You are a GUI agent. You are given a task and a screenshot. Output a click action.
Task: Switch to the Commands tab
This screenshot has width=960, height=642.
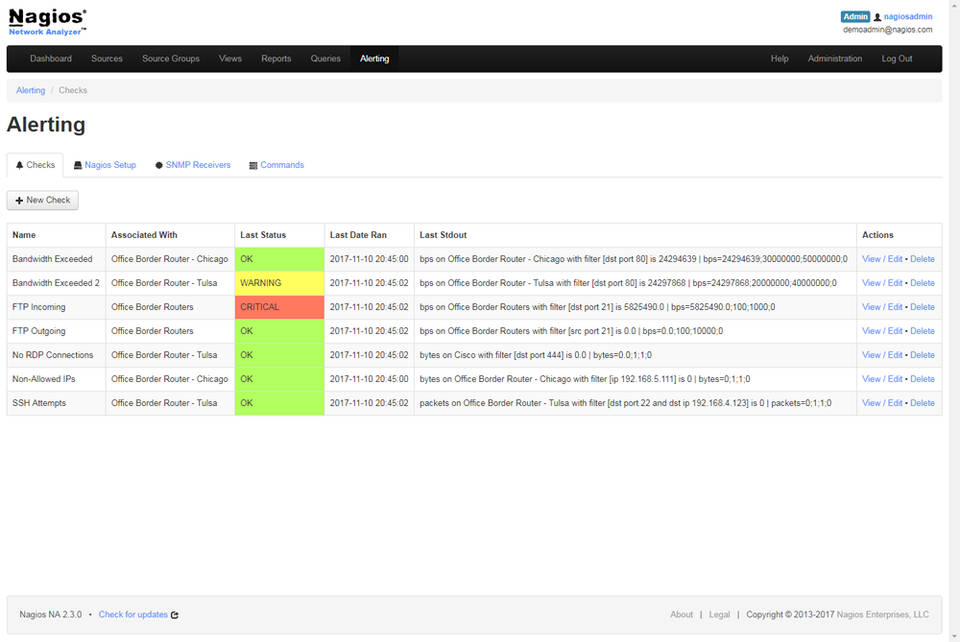pos(281,164)
